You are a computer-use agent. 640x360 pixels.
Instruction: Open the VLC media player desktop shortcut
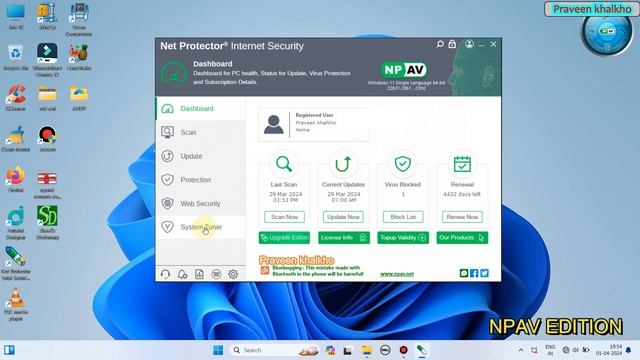(16, 303)
